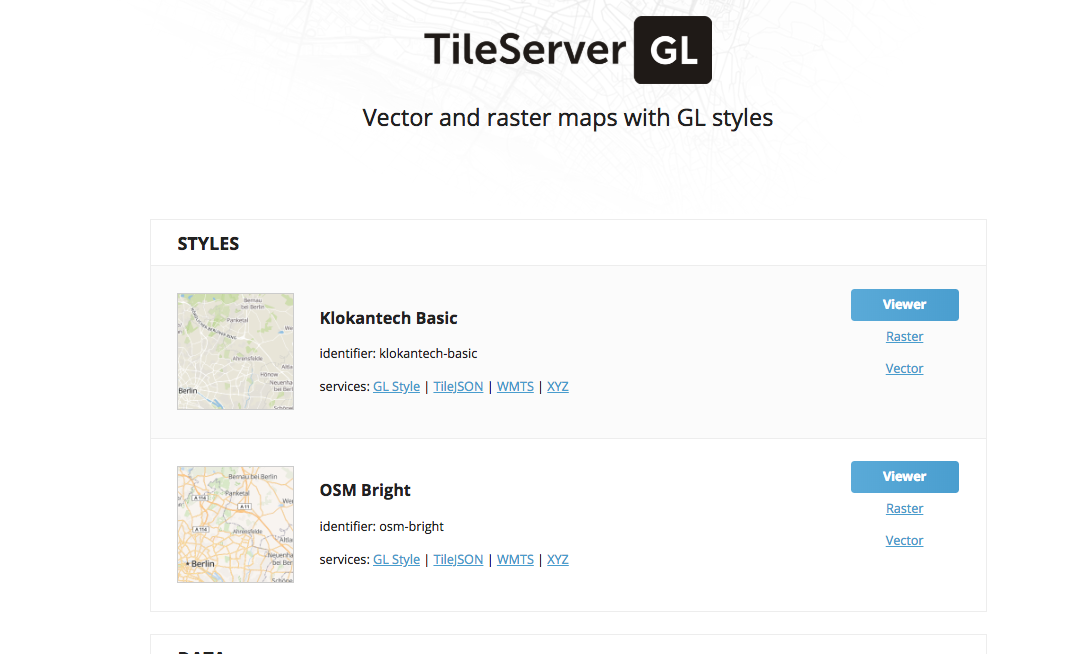View WMTS service for OSM Bright
The width and height of the screenshot is (1089, 654).
(x=515, y=559)
